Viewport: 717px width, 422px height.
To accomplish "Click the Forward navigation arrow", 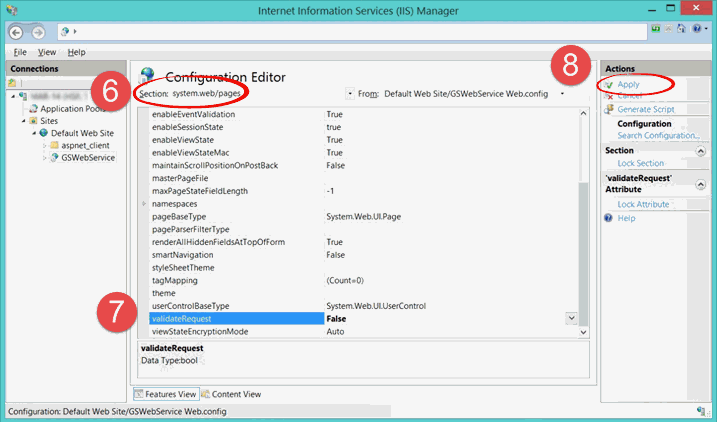I will tap(37, 32).
